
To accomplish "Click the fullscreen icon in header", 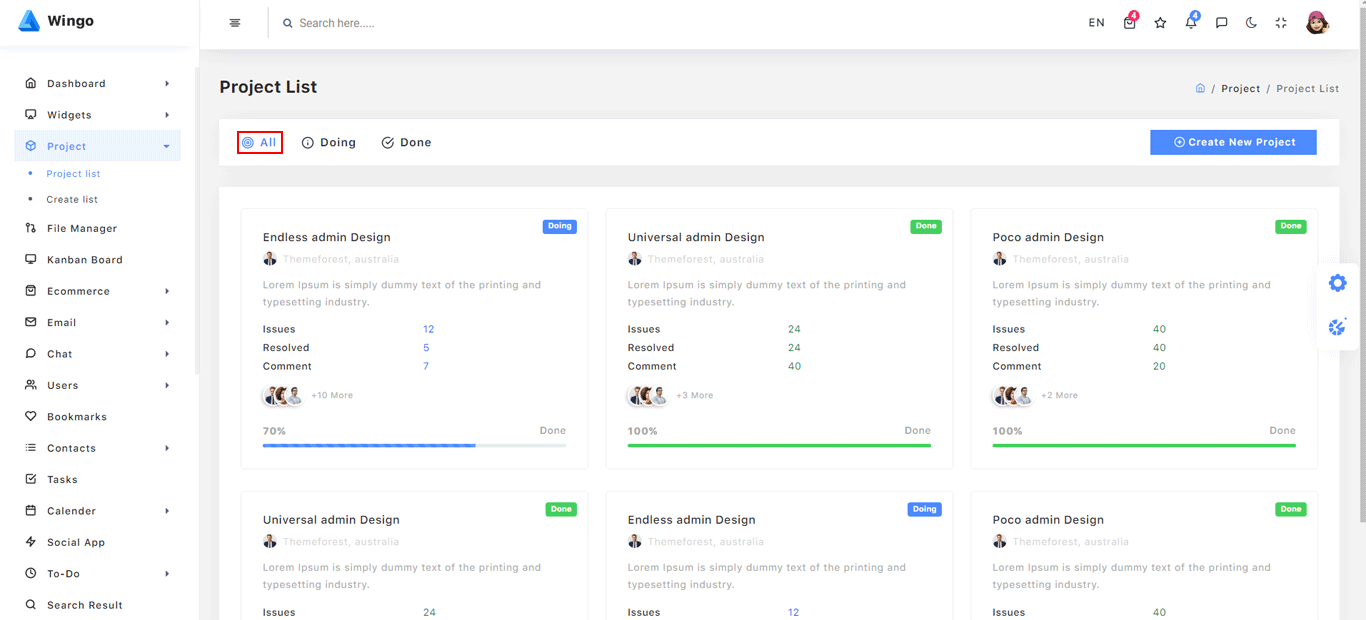I will click(x=1281, y=23).
